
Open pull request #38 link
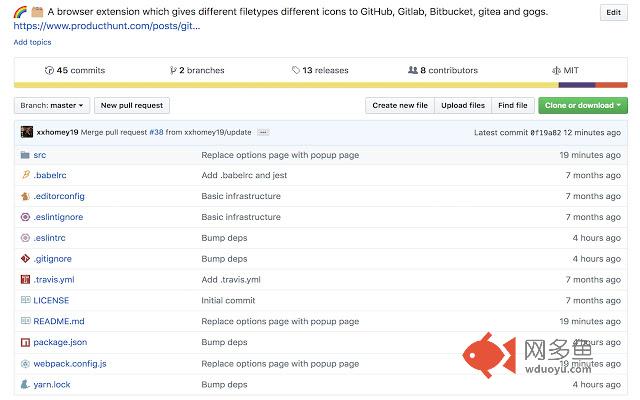156,132
